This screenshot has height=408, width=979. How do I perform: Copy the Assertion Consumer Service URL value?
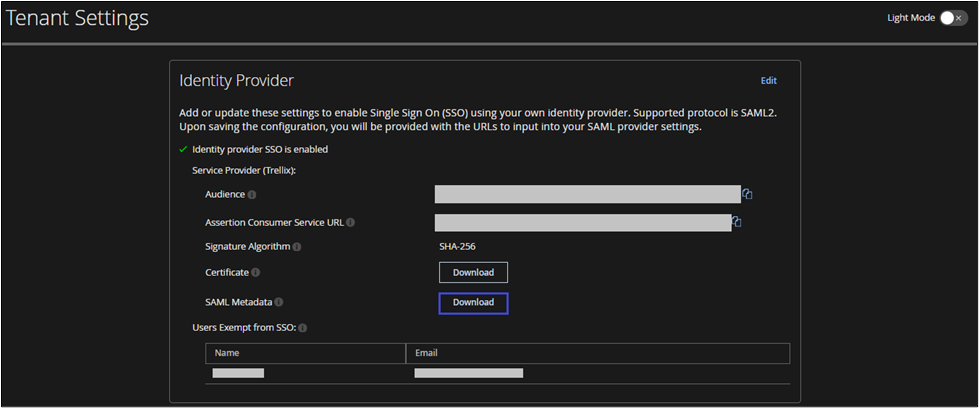pyautogui.click(x=737, y=222)
